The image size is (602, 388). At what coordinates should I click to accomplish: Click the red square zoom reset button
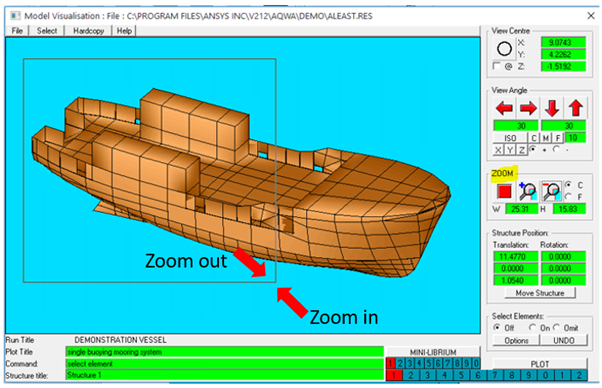(x=504, y=191)
